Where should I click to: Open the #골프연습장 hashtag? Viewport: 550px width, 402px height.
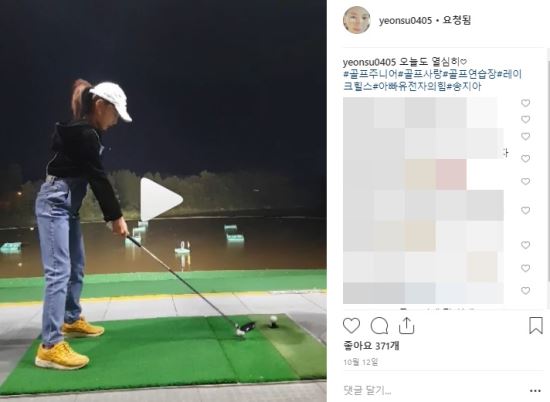[469, 74]
